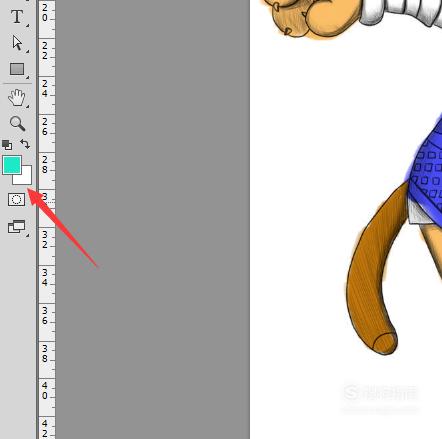
Task: Select the Path Selection arrow tool
Action: coord(17,43)
